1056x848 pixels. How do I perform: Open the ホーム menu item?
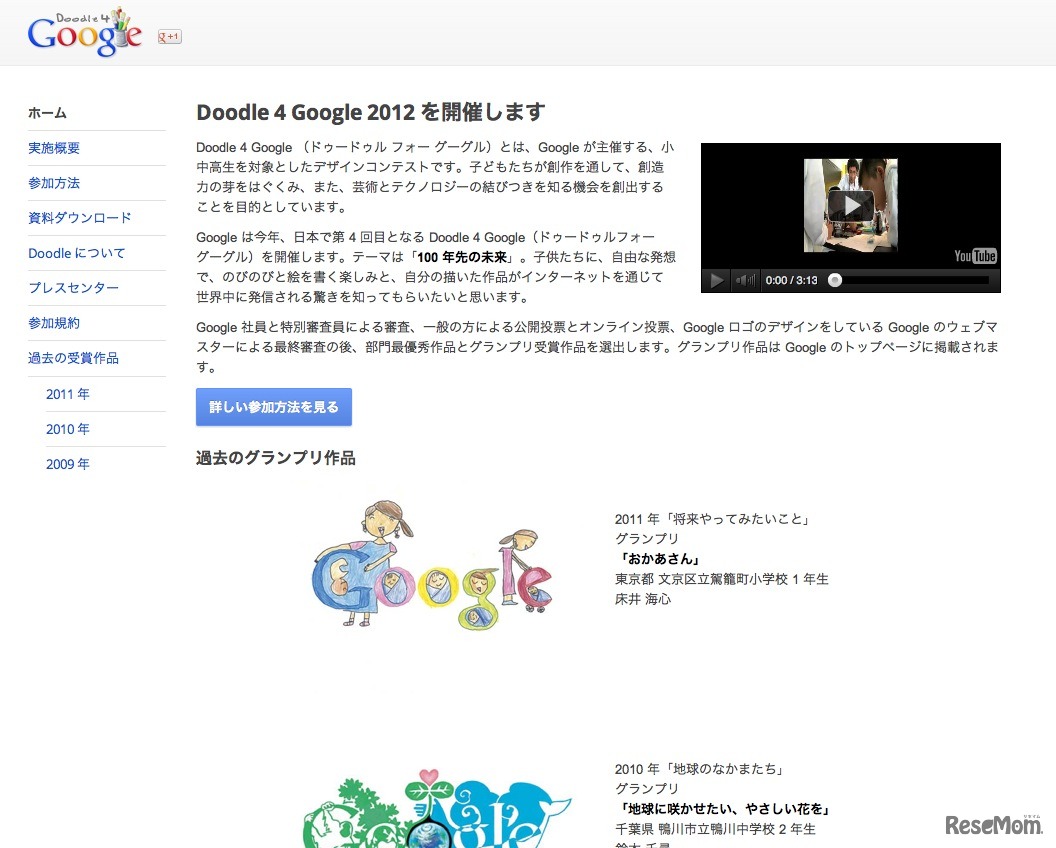47,113
